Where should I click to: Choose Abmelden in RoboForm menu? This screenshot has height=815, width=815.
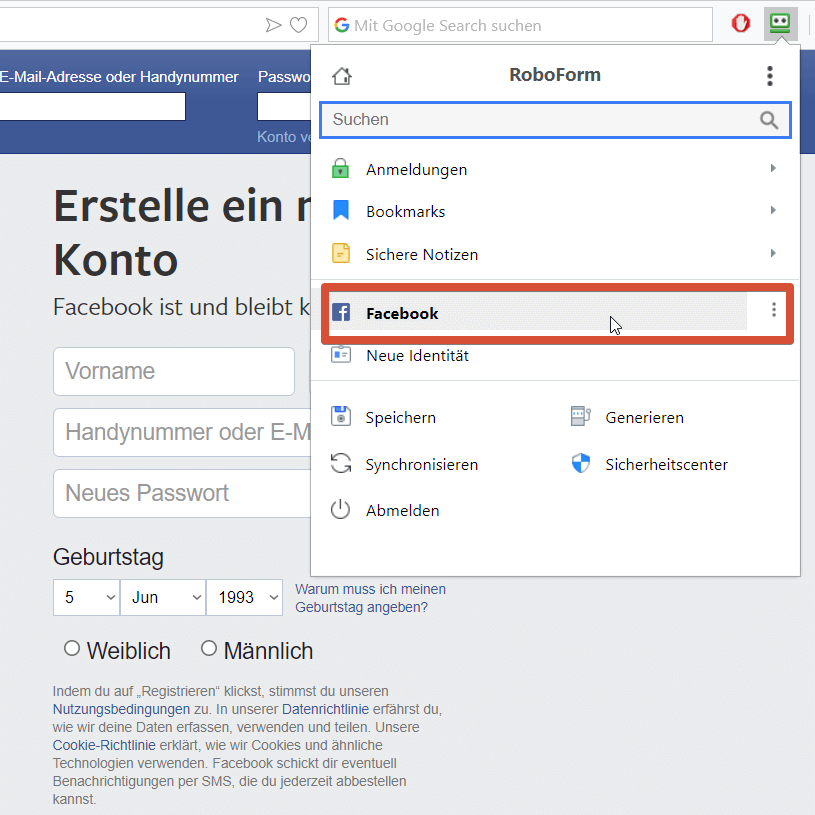pyautogui.click(x=402, y=510)
